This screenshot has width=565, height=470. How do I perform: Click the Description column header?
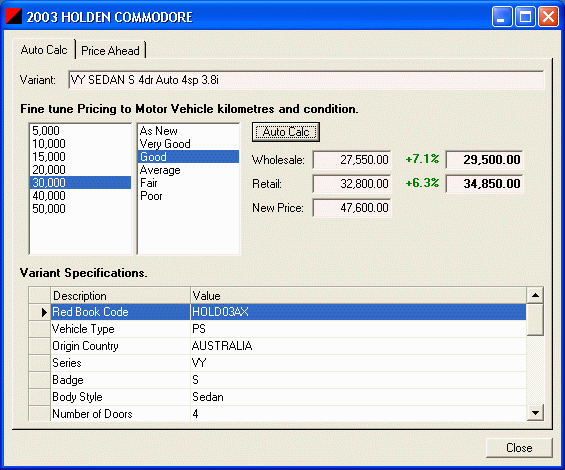(120, 296)
